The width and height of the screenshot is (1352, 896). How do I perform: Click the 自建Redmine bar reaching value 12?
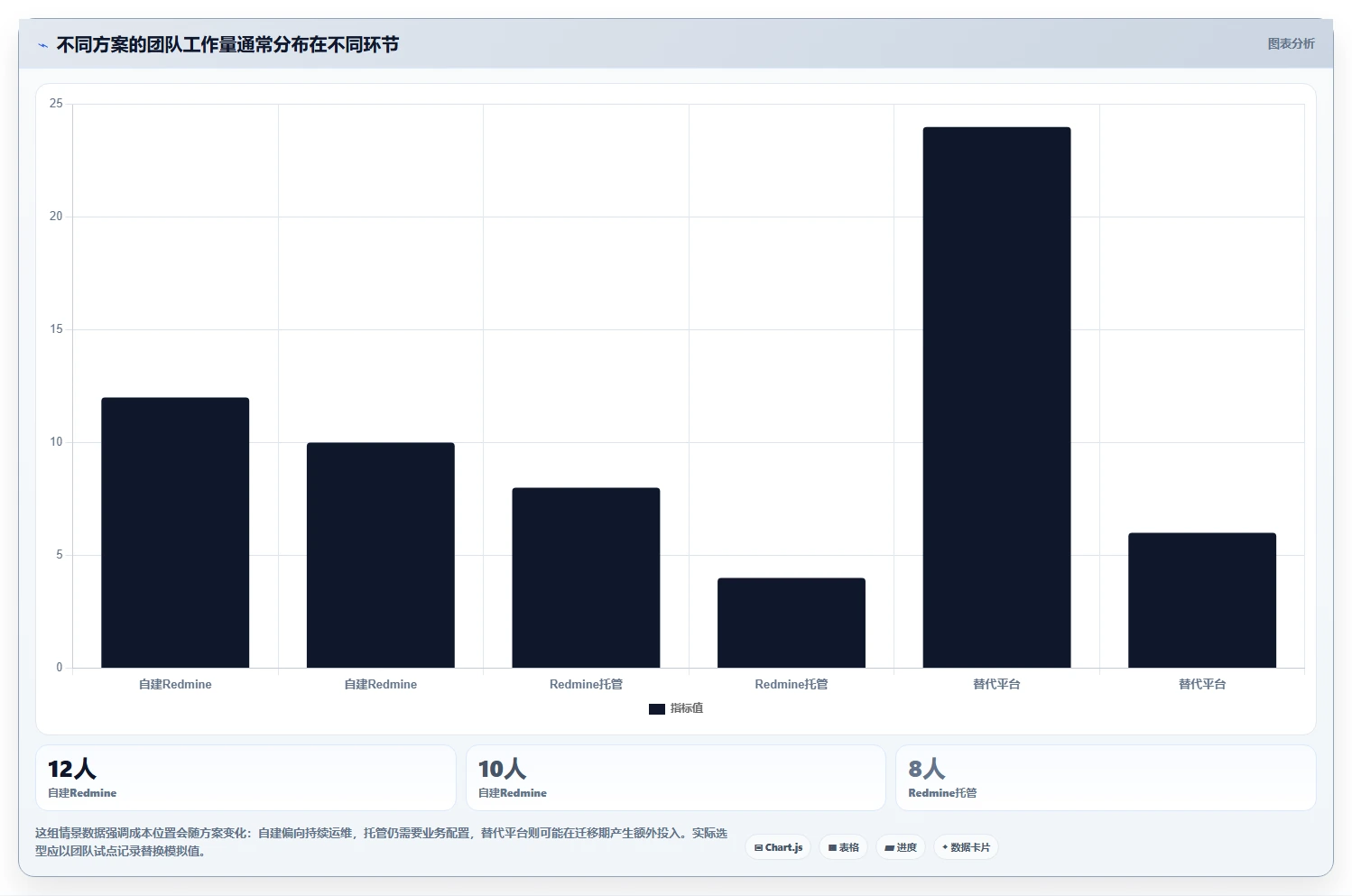pos(175,532)
